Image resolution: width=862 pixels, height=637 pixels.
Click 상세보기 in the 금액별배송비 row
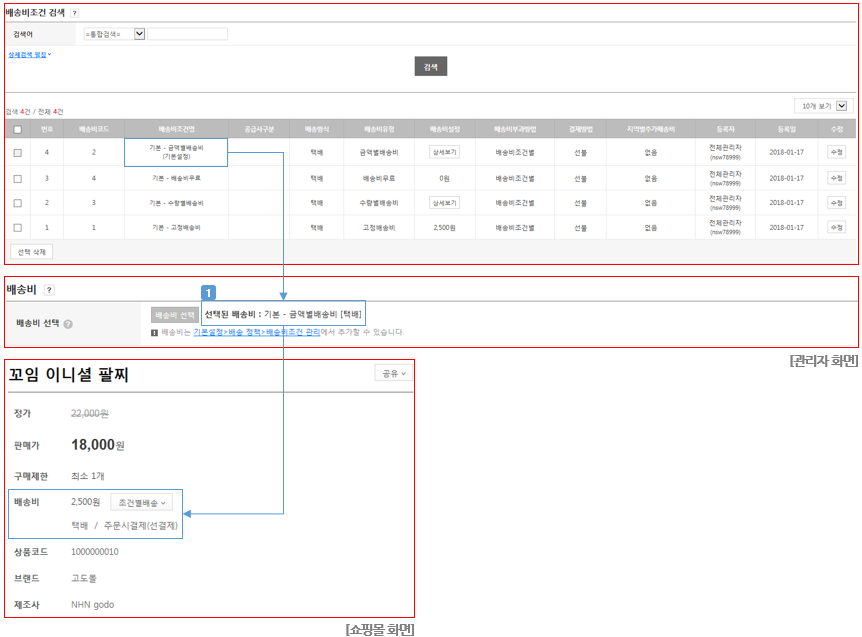[x=444, y=152]
